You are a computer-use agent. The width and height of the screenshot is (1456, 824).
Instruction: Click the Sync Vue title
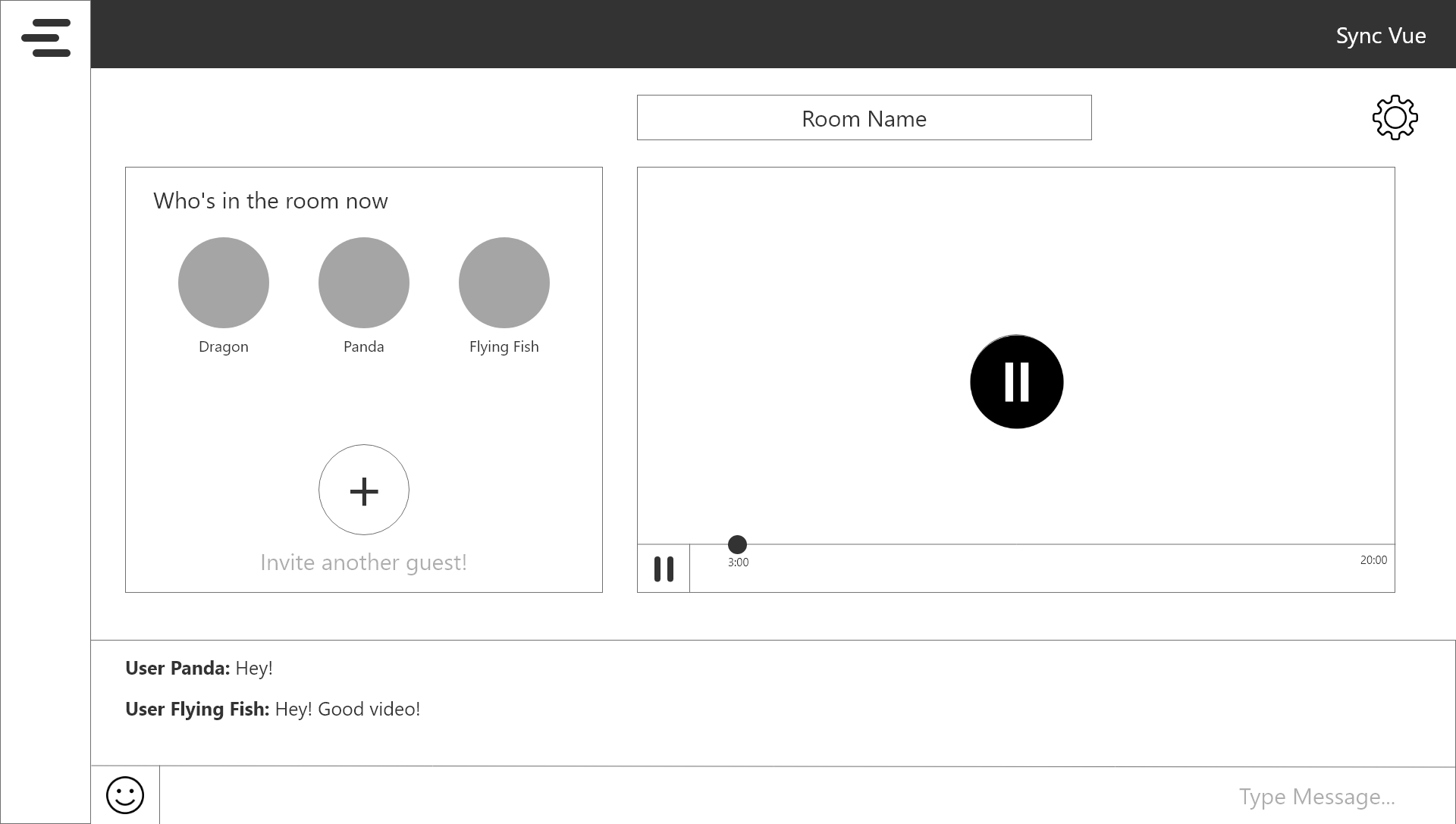[x=1380, y=36]
